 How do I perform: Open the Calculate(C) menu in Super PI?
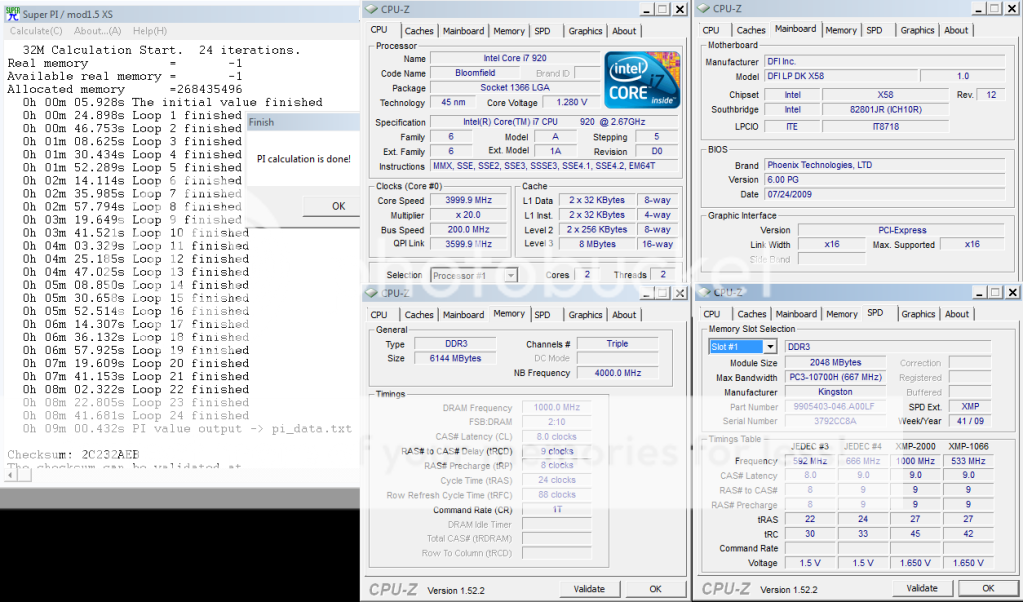point(36,31)
